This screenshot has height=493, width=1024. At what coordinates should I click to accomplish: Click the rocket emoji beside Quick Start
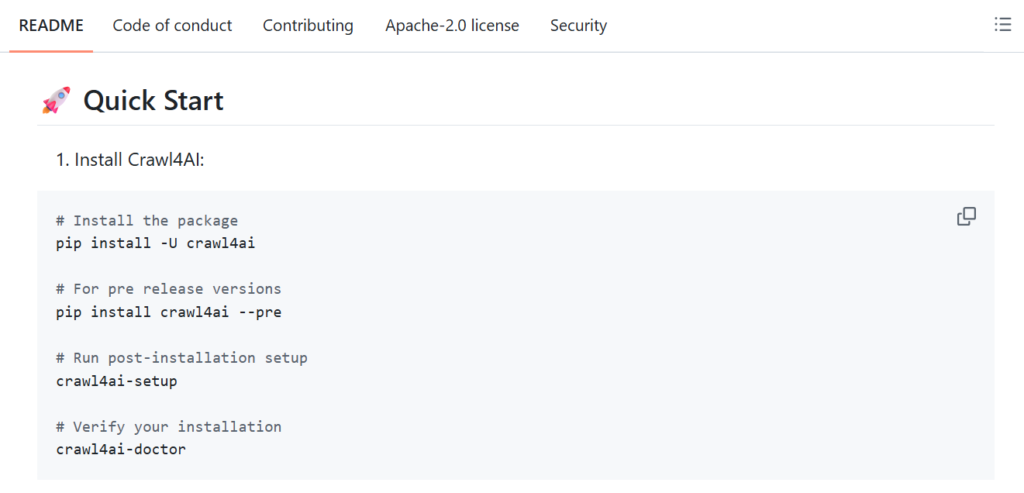[56, 101]
